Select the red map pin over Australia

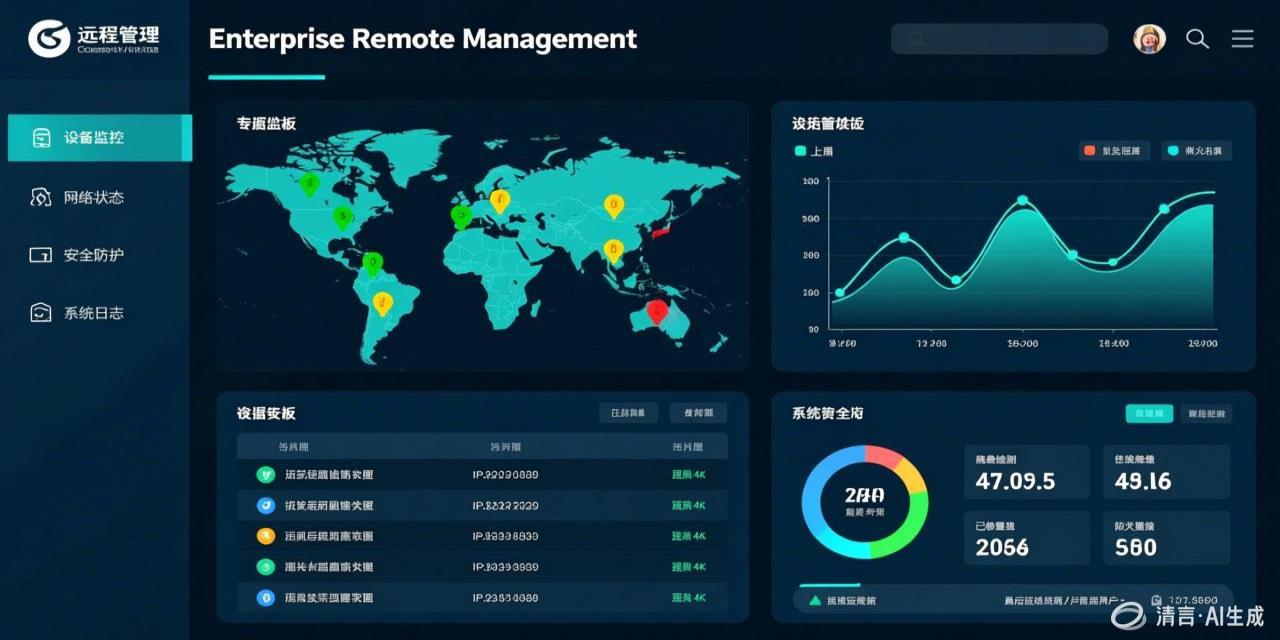pos(657,313)
